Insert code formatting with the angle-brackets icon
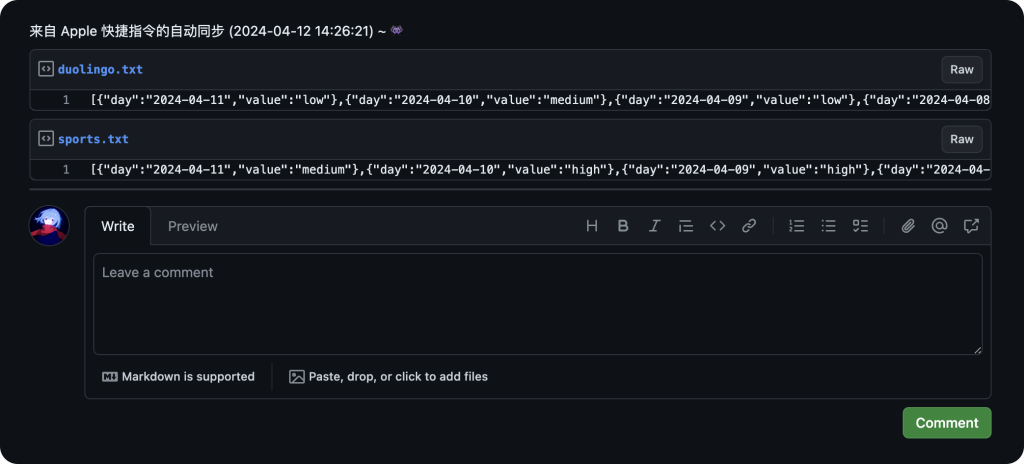The width and height of the screenshot is (1024, 464). [x=717, y=226]
